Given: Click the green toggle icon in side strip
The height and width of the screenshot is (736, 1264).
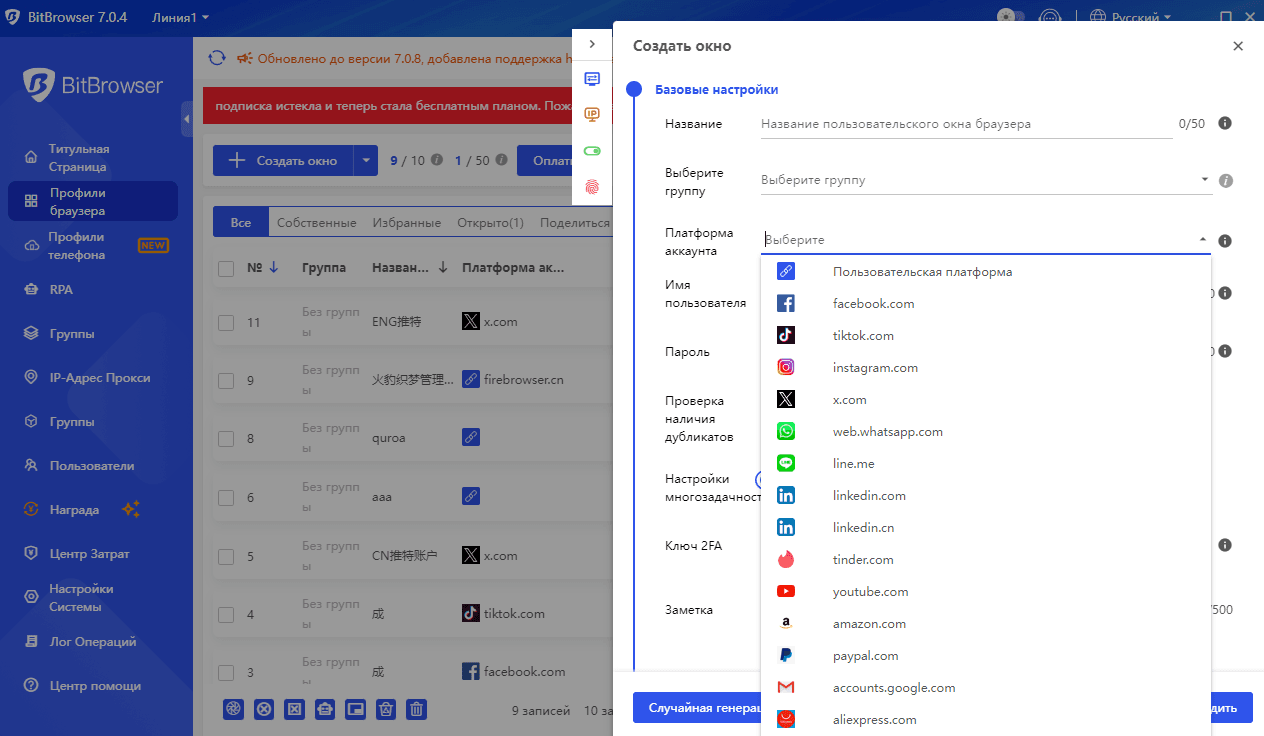Looking at the screenshot, I should [x=592, y=150].
